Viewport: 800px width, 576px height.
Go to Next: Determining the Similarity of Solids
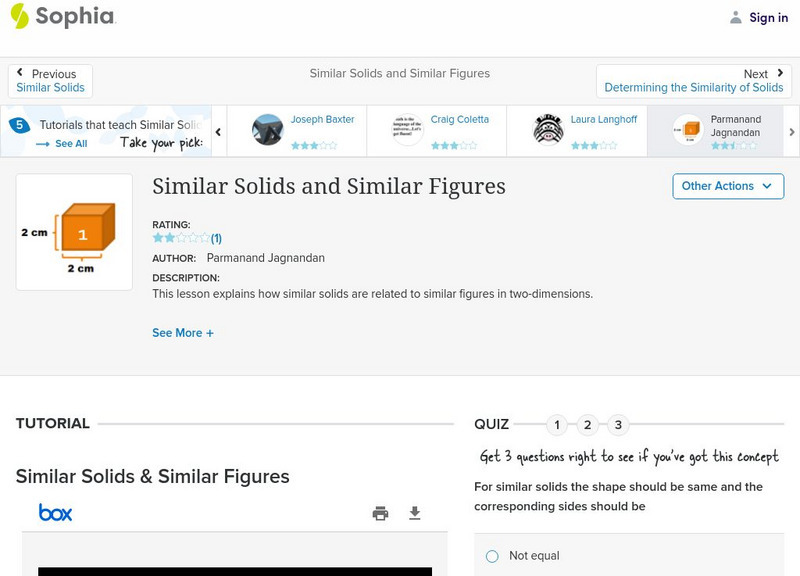click(694, 81)
